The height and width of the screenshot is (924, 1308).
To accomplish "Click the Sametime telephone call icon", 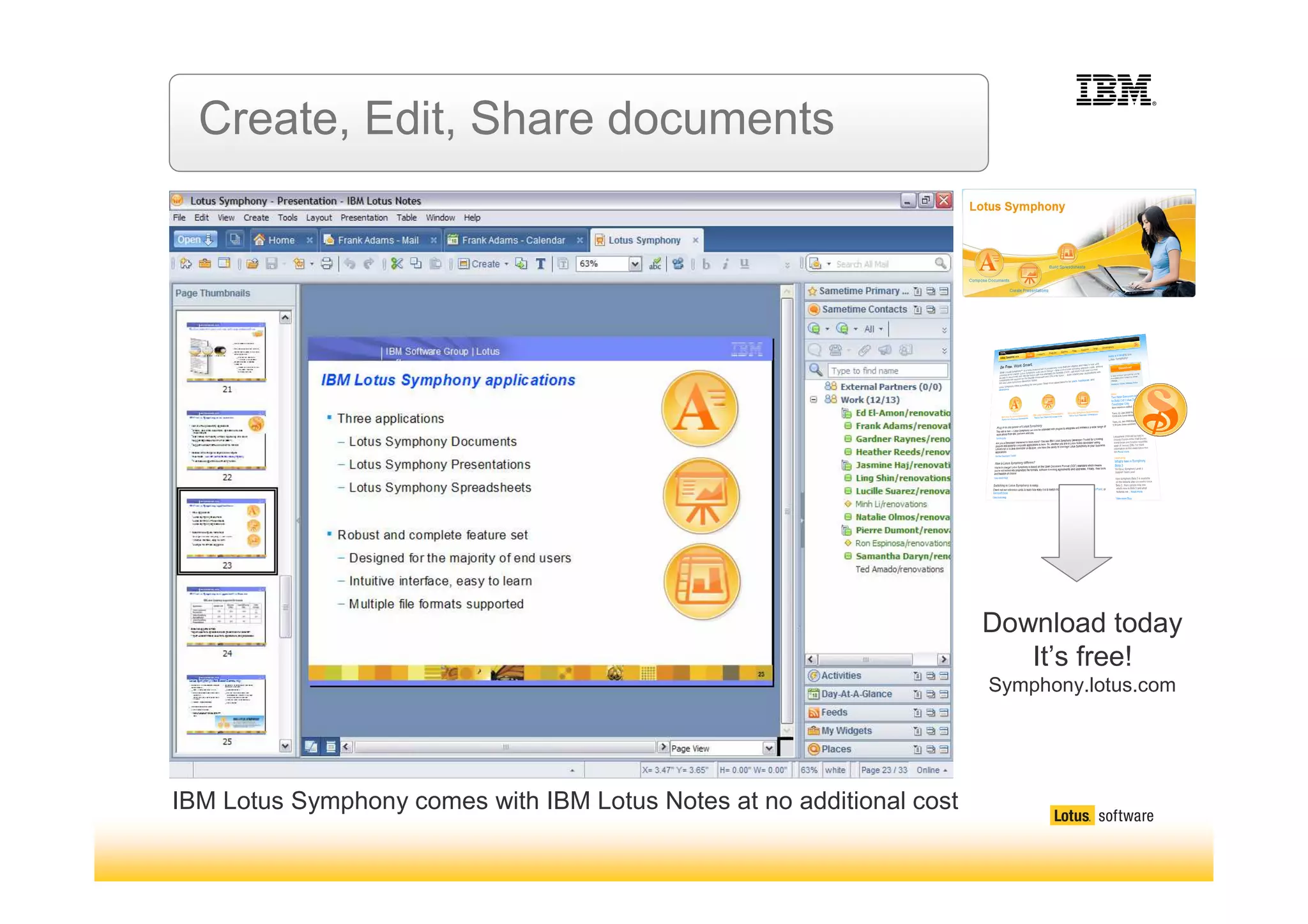I will [835, 350].
